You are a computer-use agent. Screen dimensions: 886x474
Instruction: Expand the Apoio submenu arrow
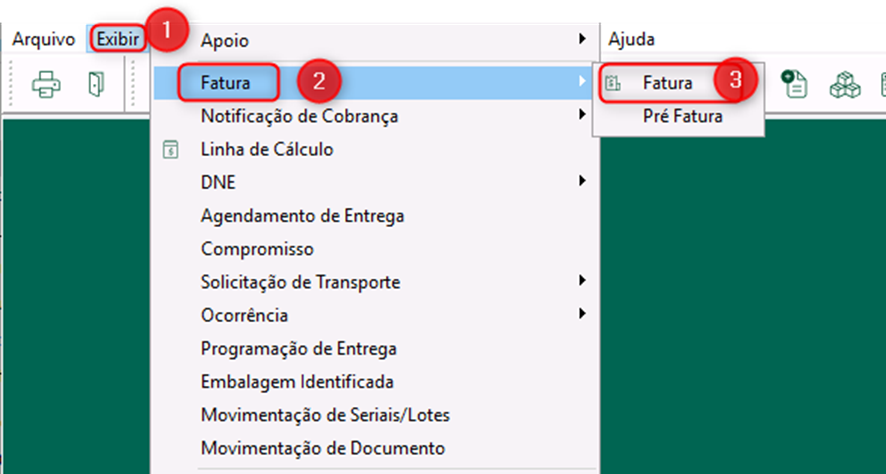click(582, 39)
